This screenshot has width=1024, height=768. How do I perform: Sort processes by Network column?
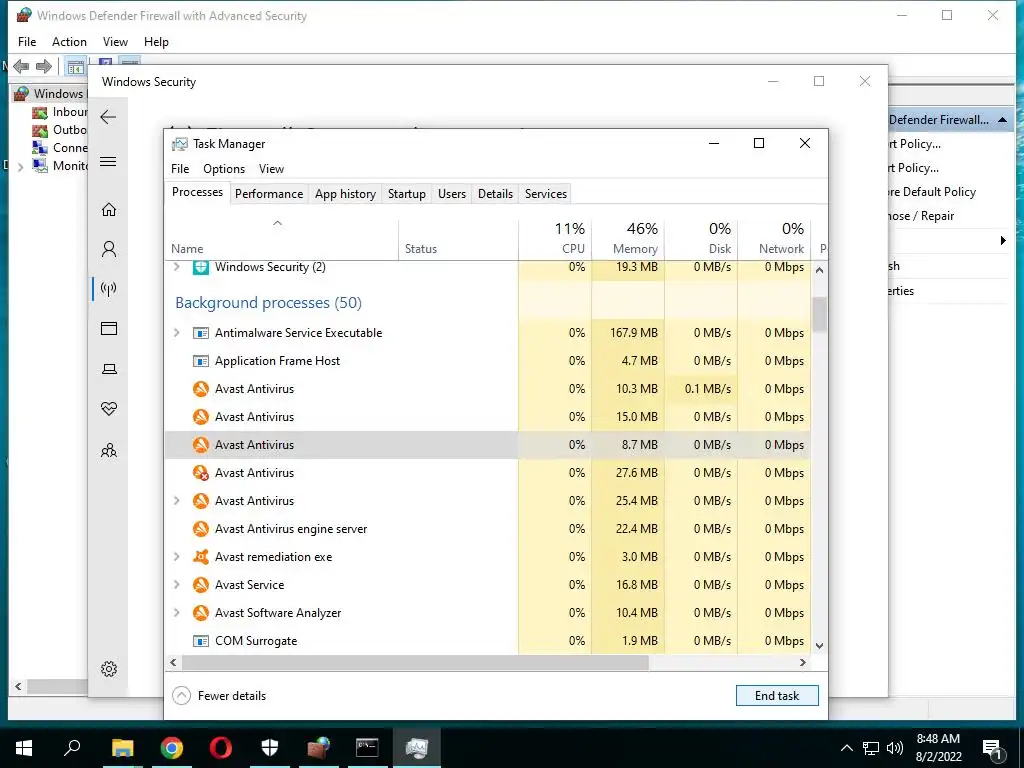click(775, 238)
